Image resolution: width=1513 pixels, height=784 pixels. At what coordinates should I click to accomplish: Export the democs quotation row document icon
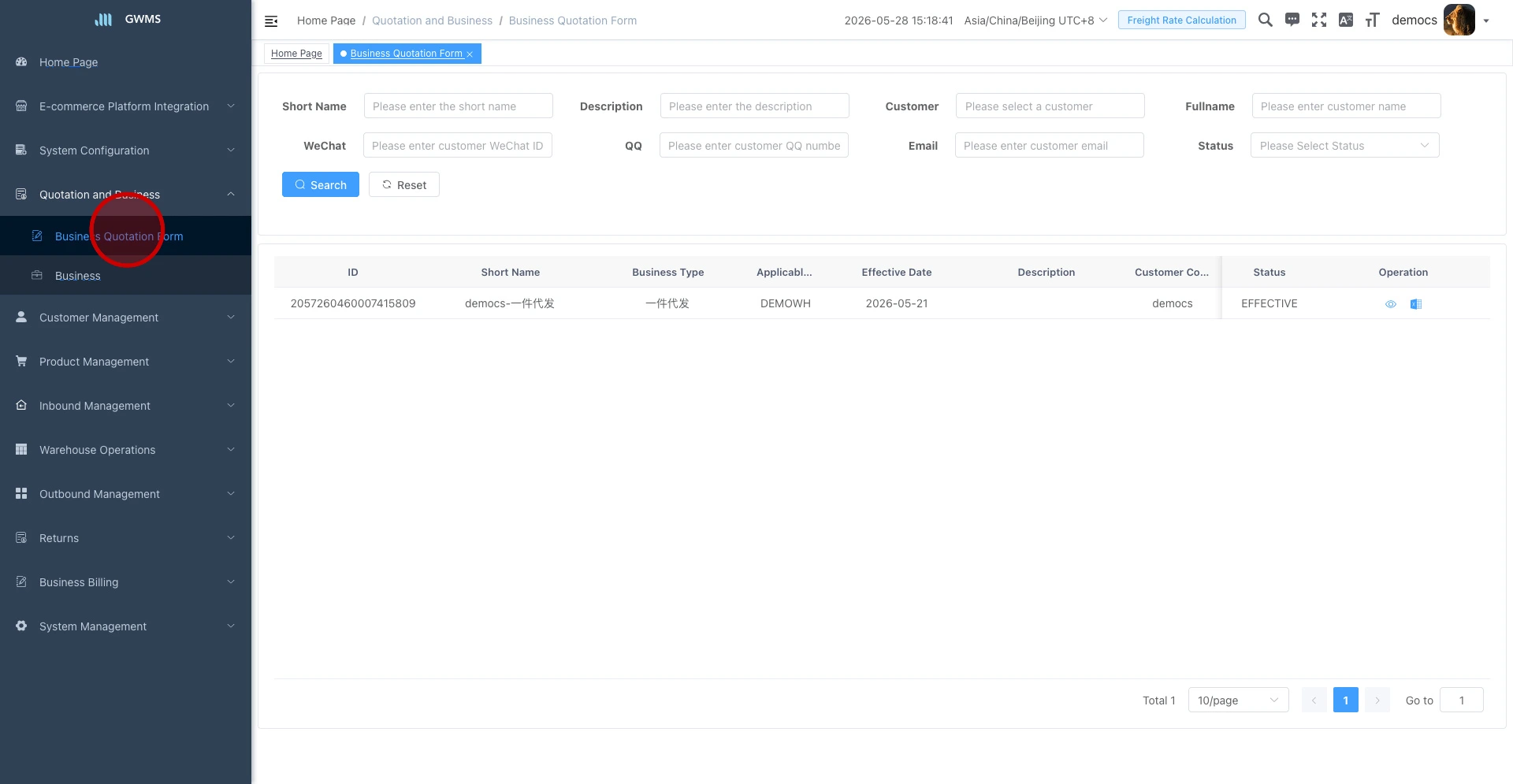[x=1416, y=304]
